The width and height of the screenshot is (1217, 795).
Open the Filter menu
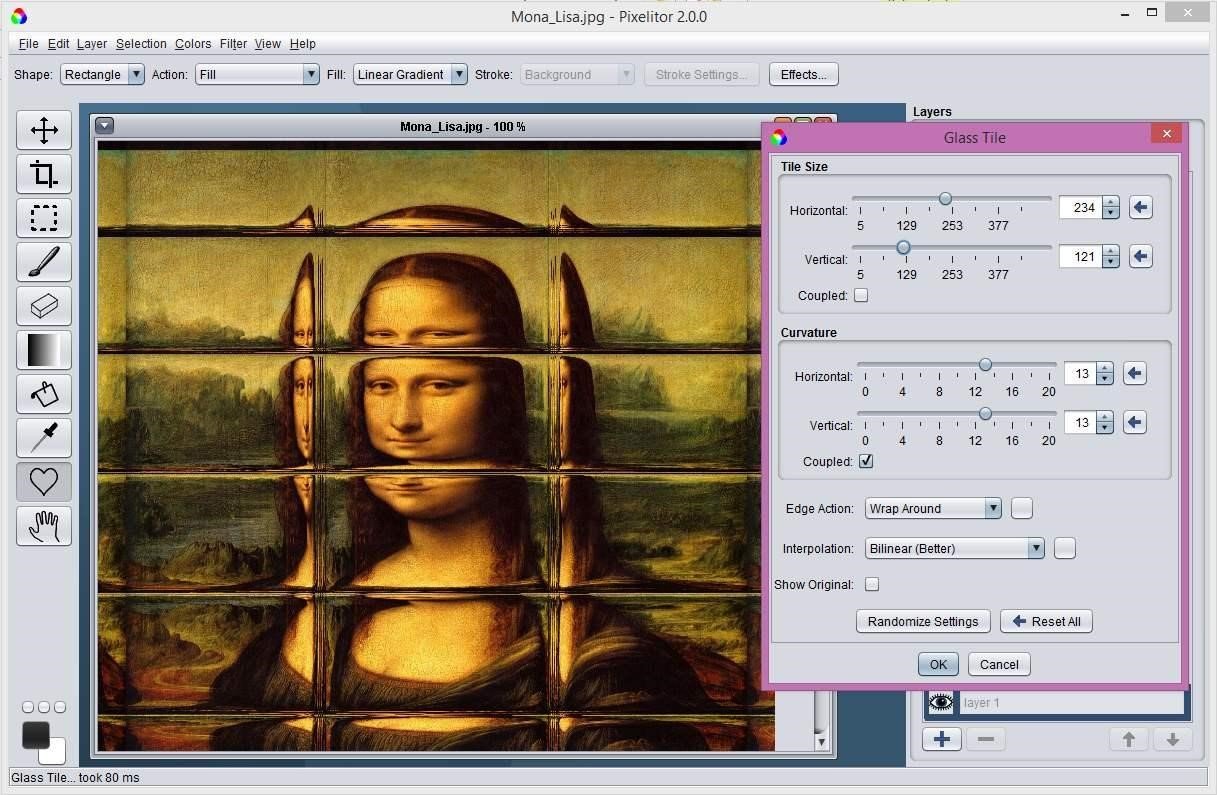coord(233,43)
